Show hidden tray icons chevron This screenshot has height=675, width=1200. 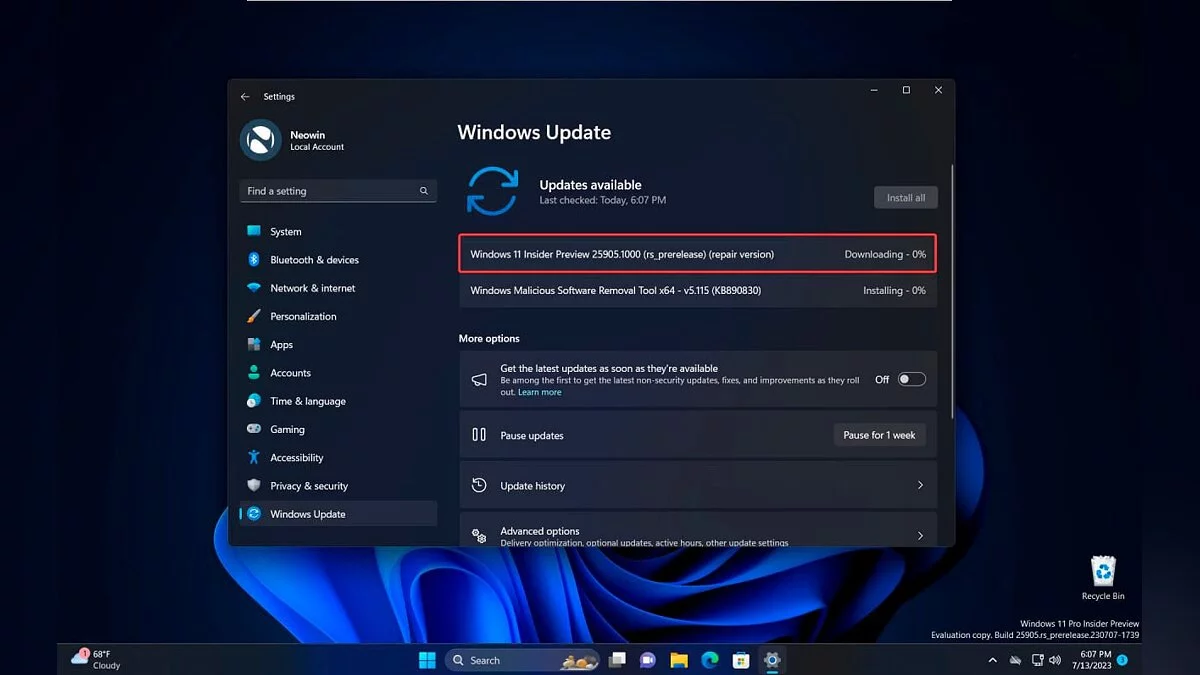pyautogui.click(x=993, y=660)
